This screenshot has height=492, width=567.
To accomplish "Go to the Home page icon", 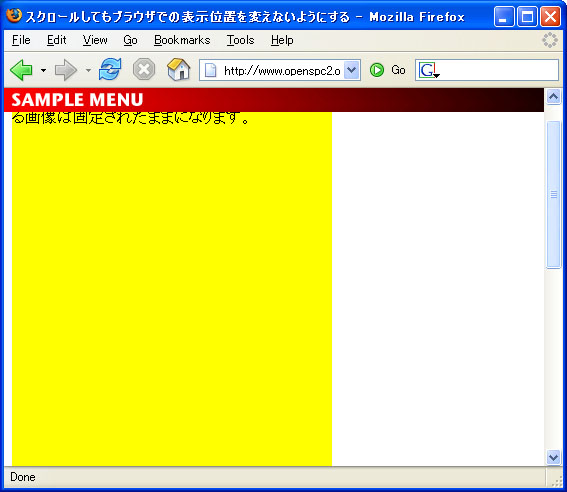I will coord(179,69).
